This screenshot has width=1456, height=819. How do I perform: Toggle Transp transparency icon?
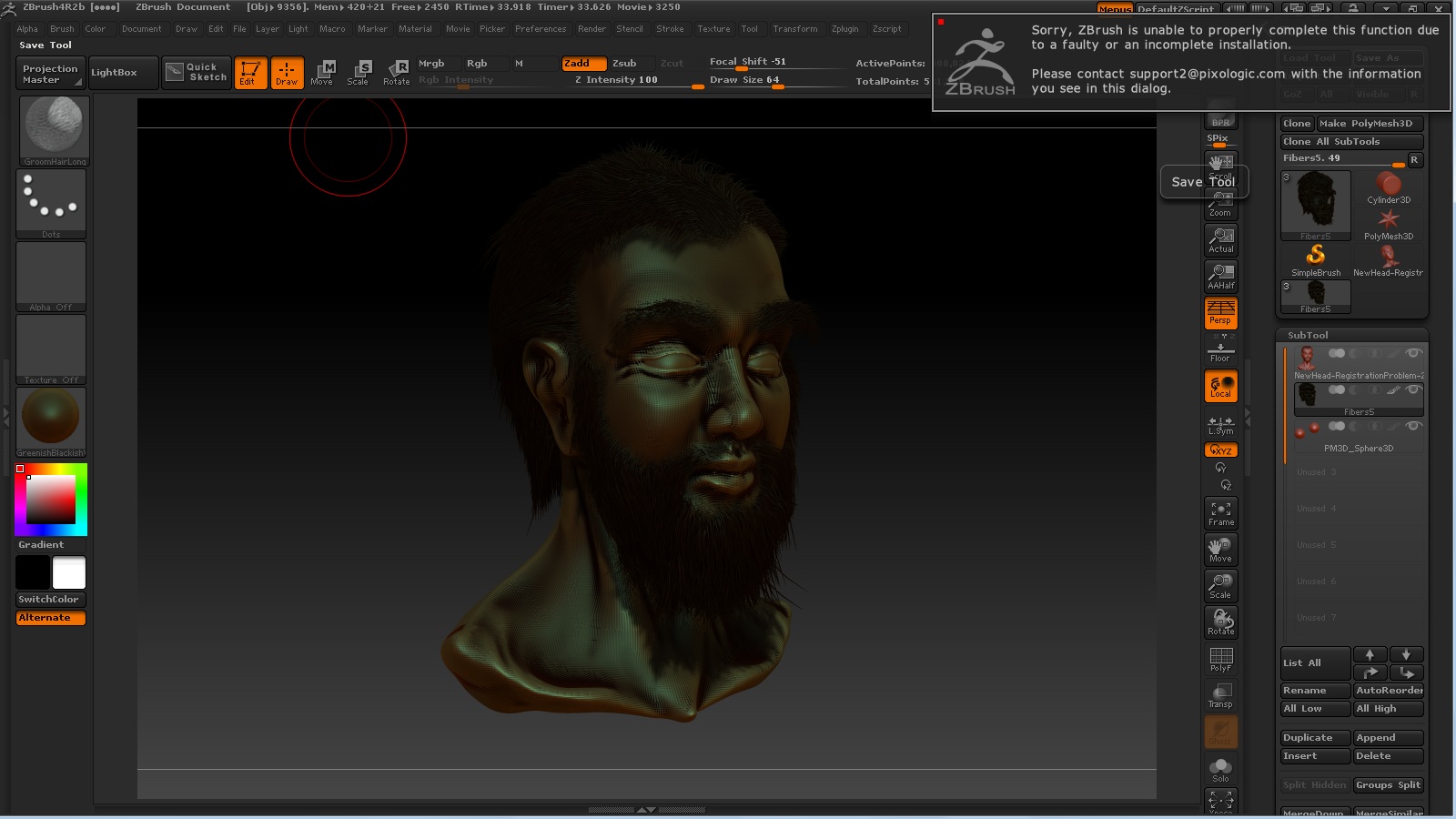(1220, 695)
